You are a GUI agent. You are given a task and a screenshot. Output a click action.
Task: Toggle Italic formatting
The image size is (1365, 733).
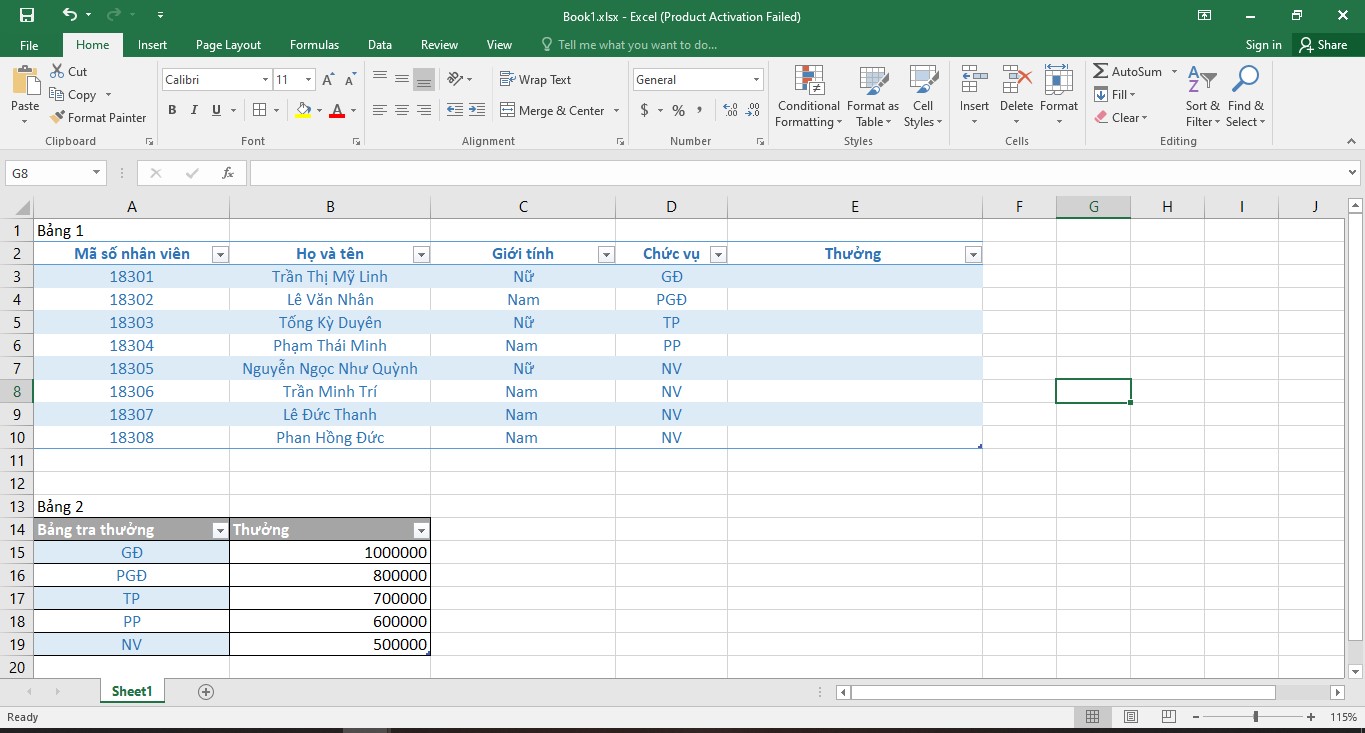[x=194, y=110]
